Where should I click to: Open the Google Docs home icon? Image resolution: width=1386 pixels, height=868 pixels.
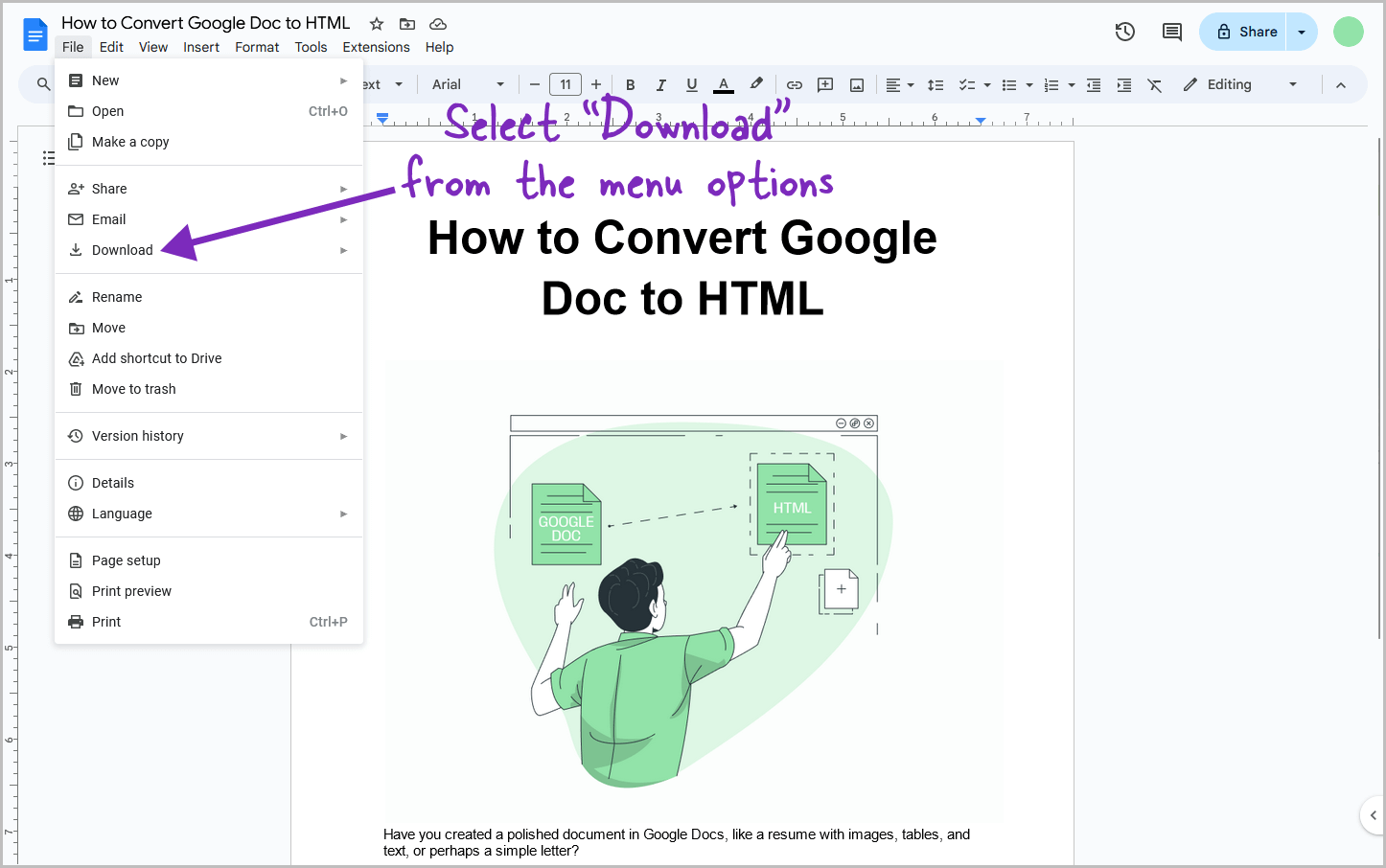pos(35,35)
